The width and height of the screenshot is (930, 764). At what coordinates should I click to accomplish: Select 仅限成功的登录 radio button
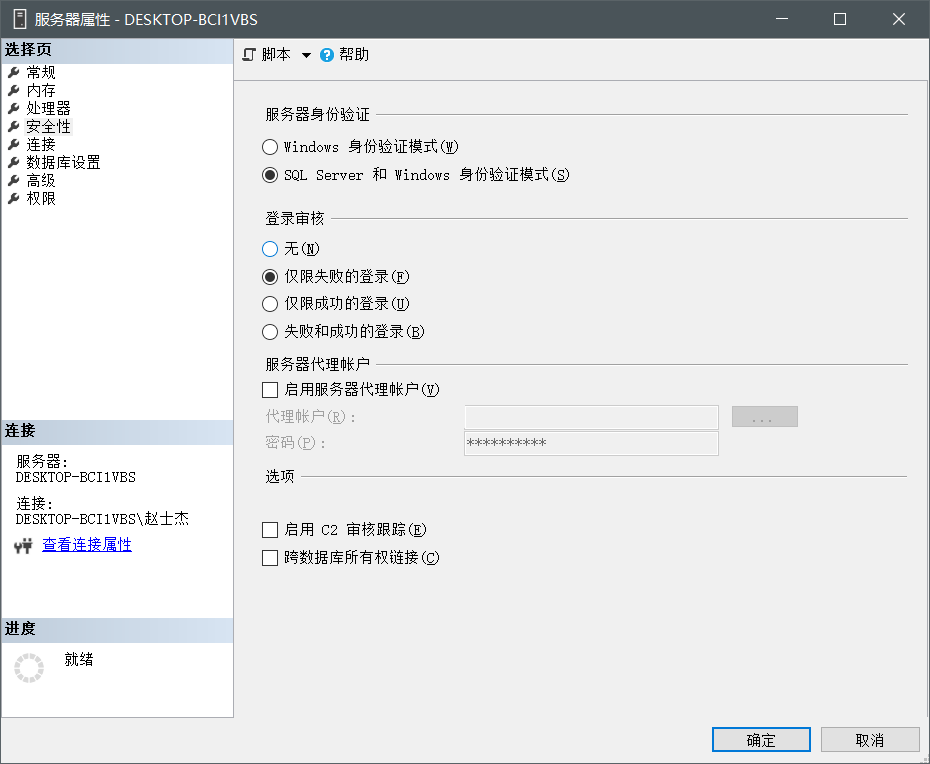click(270, 304)
